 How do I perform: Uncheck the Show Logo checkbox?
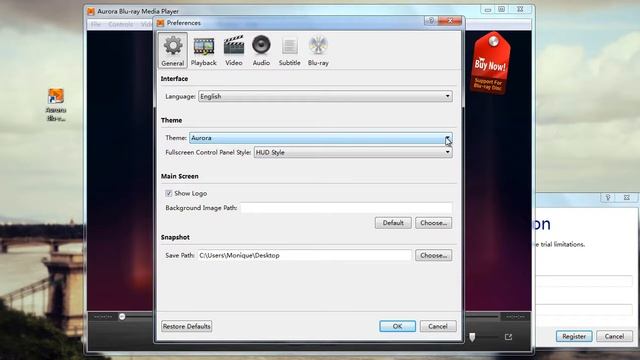[169, 193]
